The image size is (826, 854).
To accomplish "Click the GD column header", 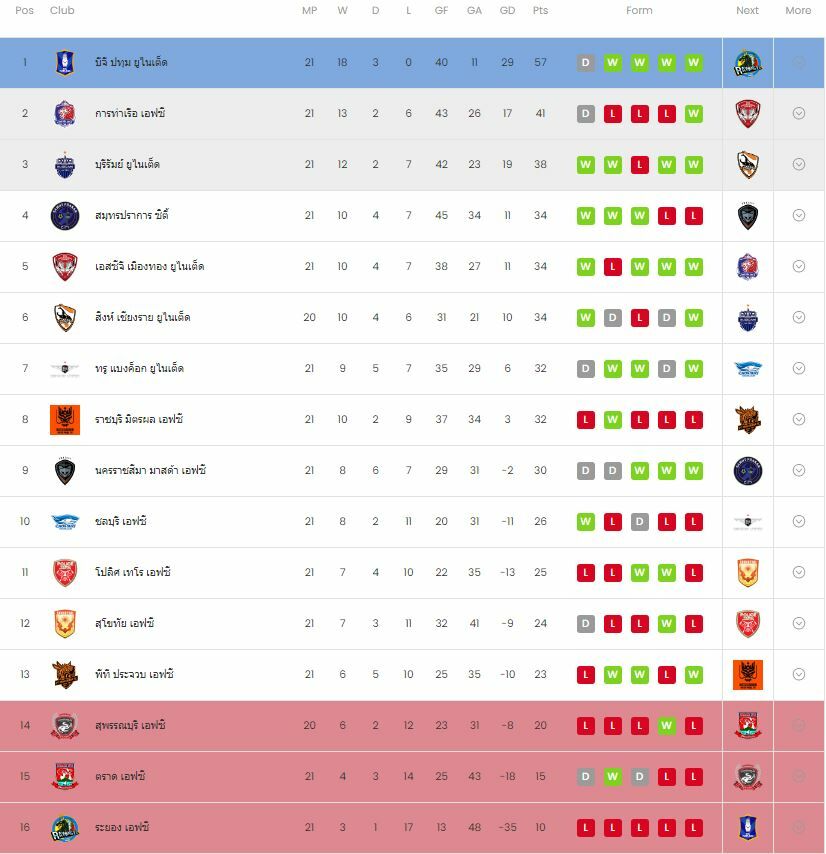I will 508,11.
